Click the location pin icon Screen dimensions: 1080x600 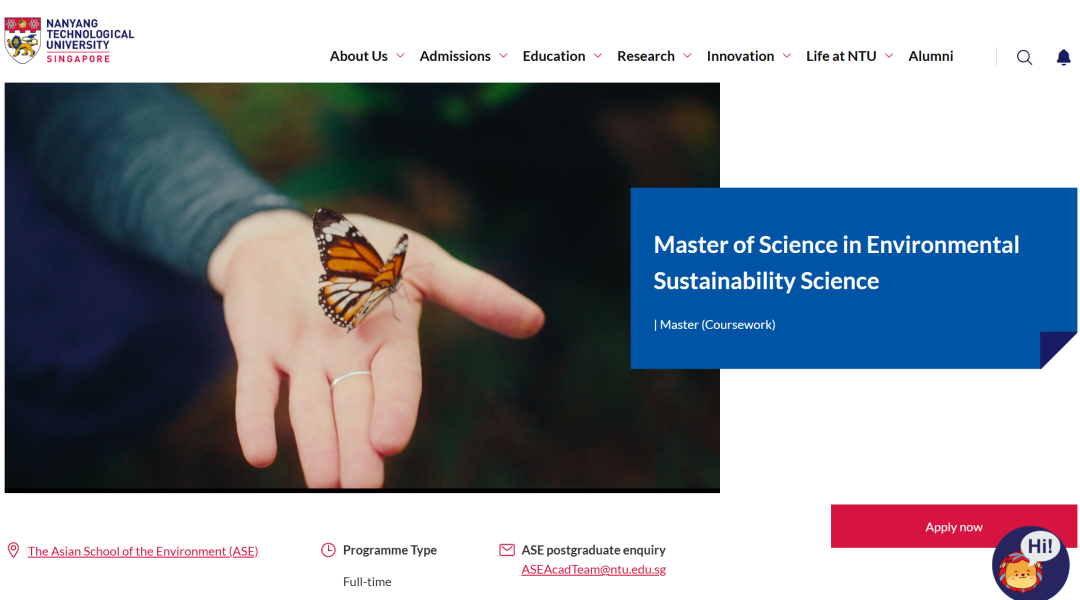point(13,550)
